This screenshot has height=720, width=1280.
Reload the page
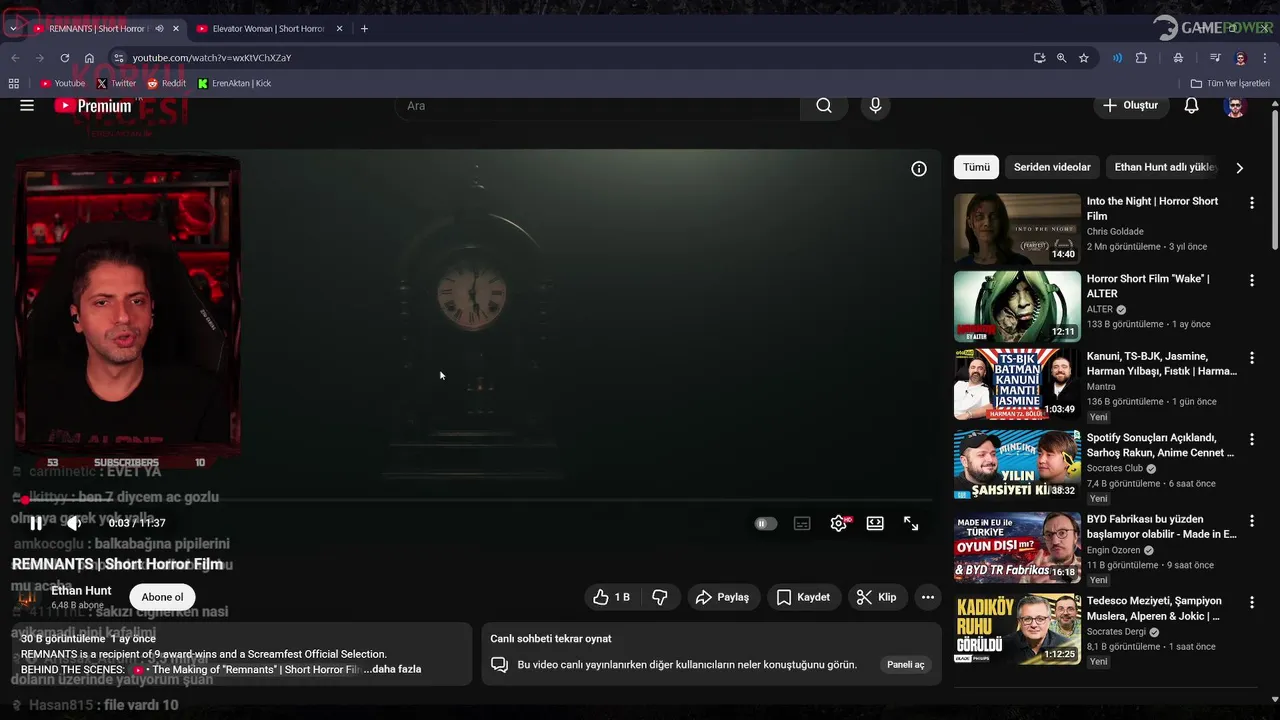tap(65, 58)
